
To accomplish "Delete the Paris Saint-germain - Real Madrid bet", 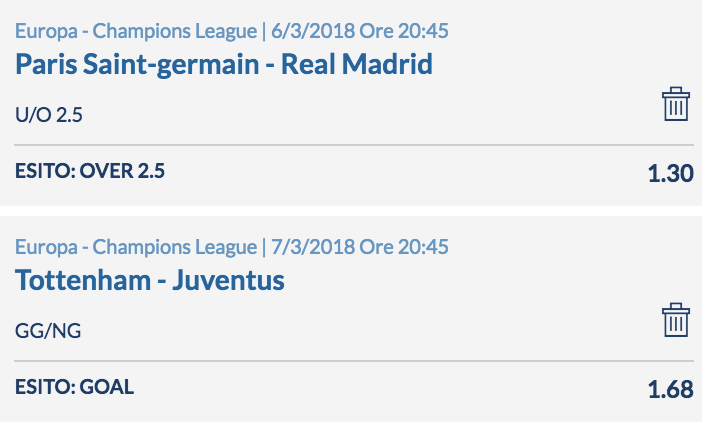I will coord(676,104).
